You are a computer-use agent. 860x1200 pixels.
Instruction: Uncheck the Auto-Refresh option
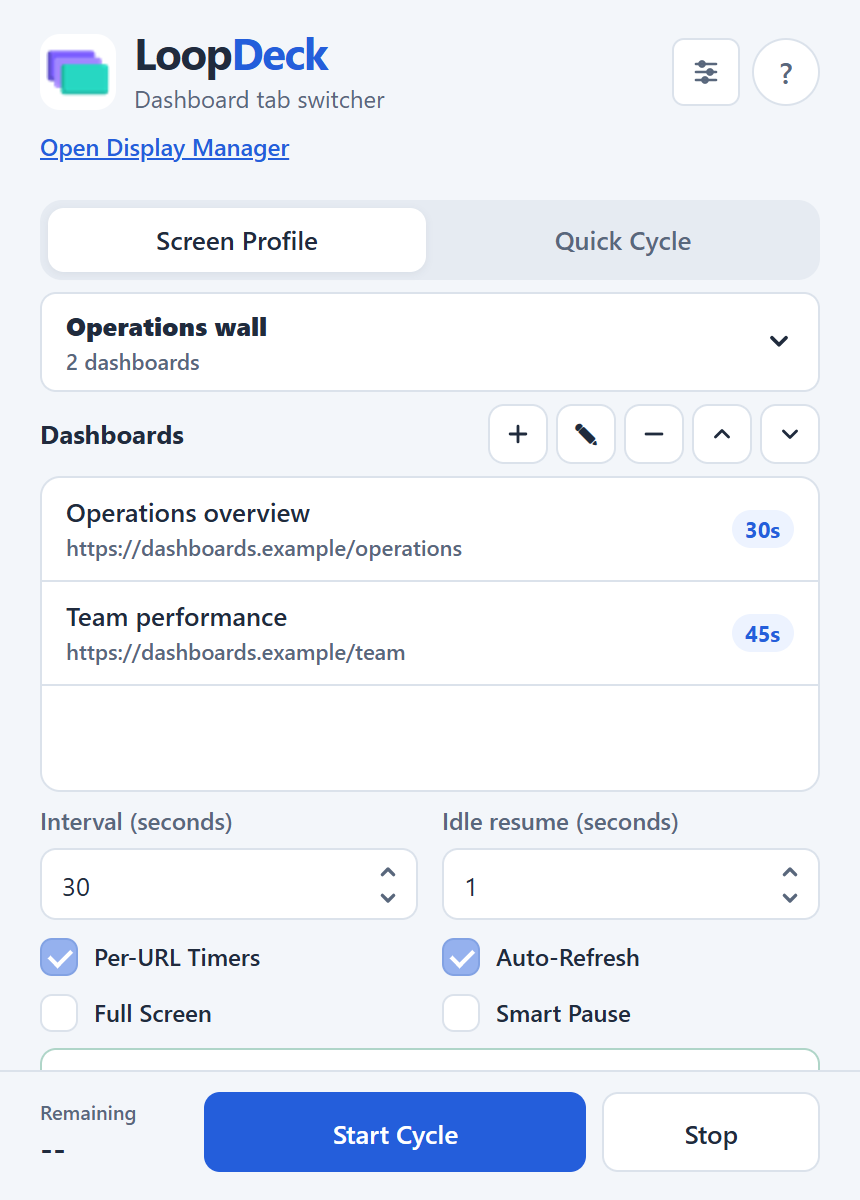pyautogui.click(x=461, y=957)
